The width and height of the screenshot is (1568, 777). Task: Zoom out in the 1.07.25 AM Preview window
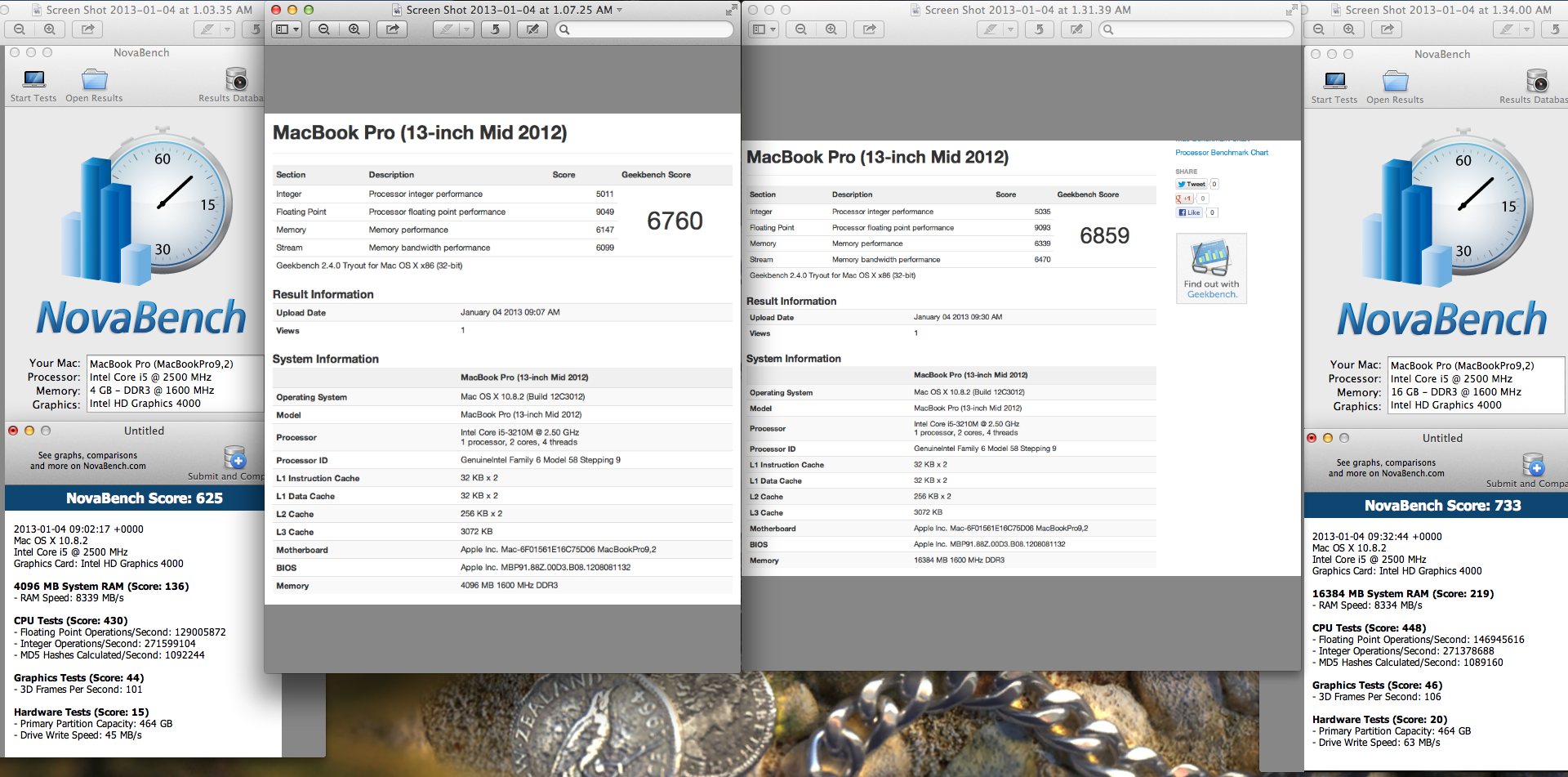(x=324, y=29)
